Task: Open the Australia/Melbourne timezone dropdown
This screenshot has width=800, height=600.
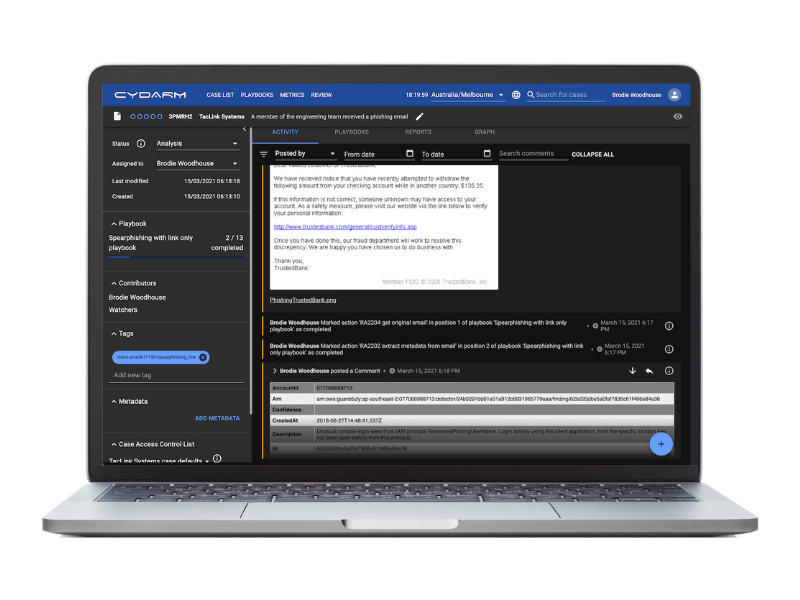Action: pos(467,95)
